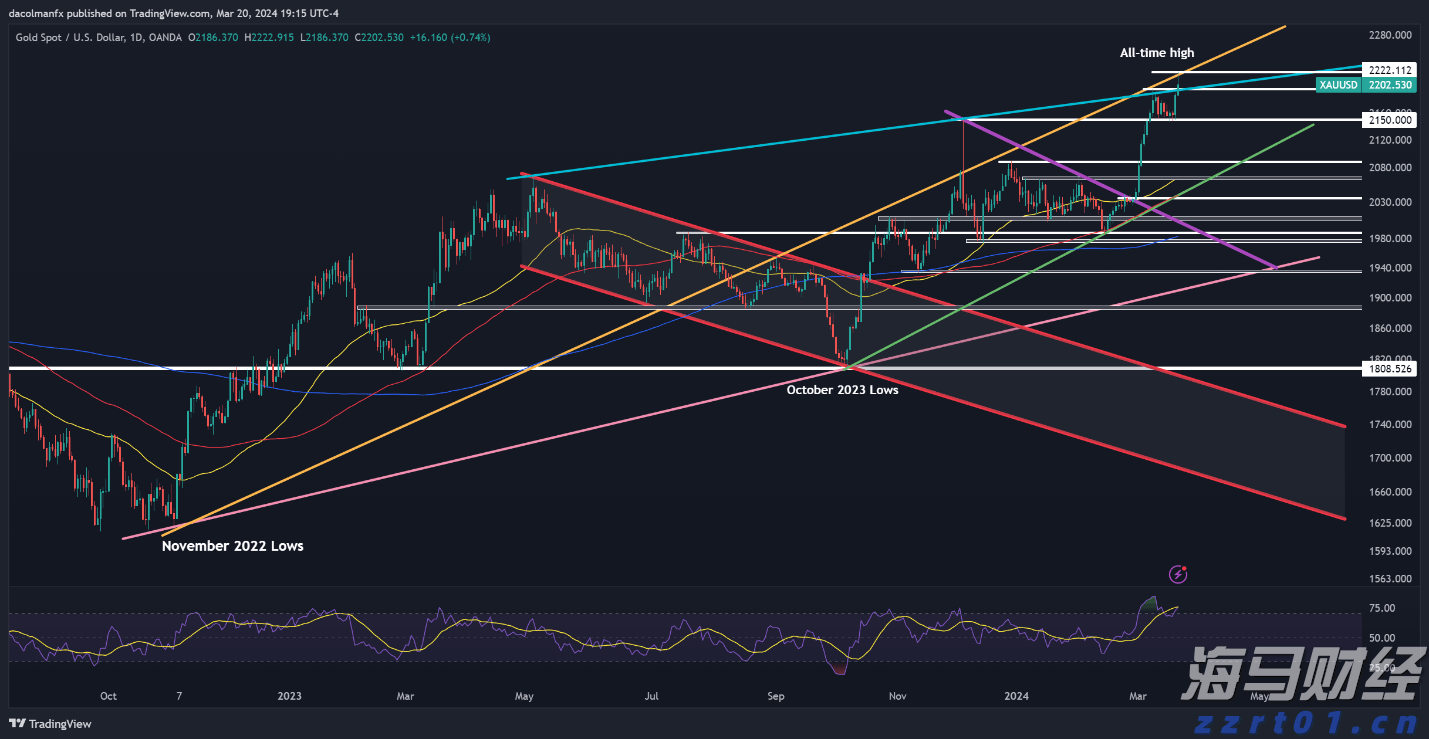
Task: Select the 1808.526 price axis label
Action: tap(1390, 368)
